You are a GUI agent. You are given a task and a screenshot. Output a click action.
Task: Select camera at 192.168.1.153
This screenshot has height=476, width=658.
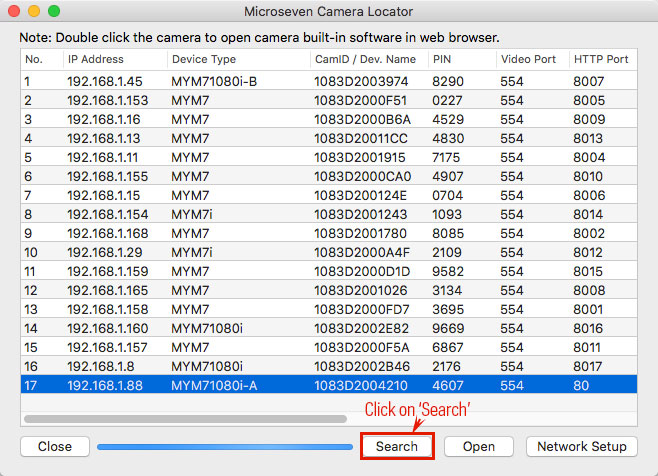coord(329,100)
